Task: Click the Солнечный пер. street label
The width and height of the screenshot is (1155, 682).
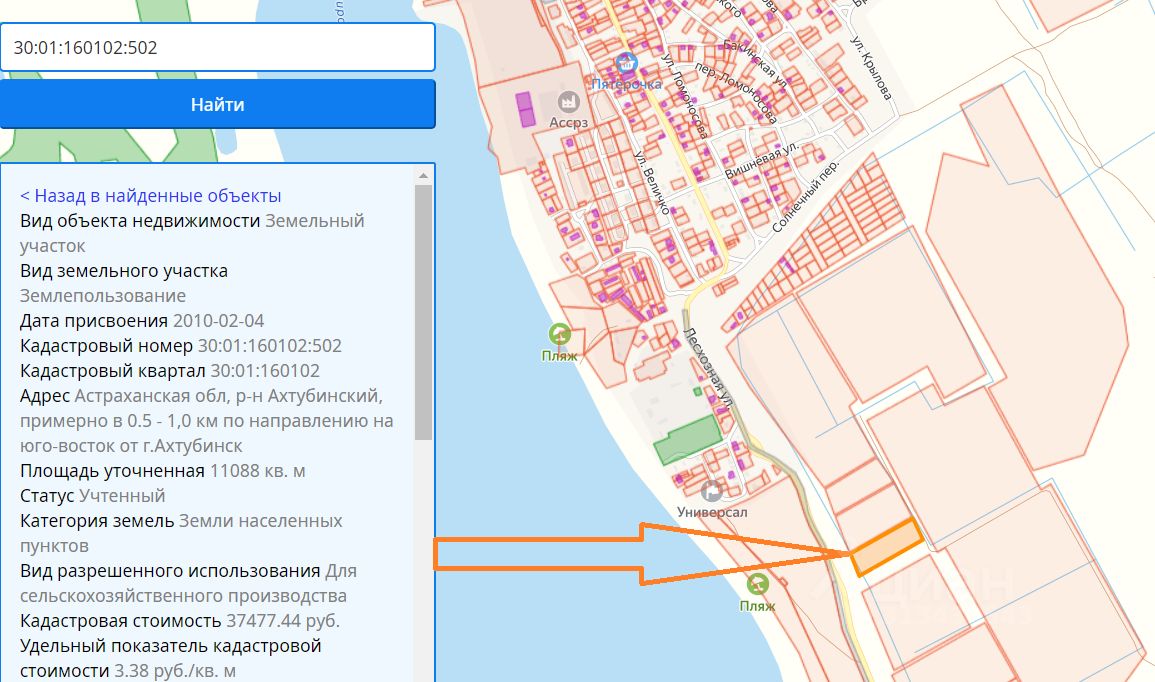Action: click(805, 197)
